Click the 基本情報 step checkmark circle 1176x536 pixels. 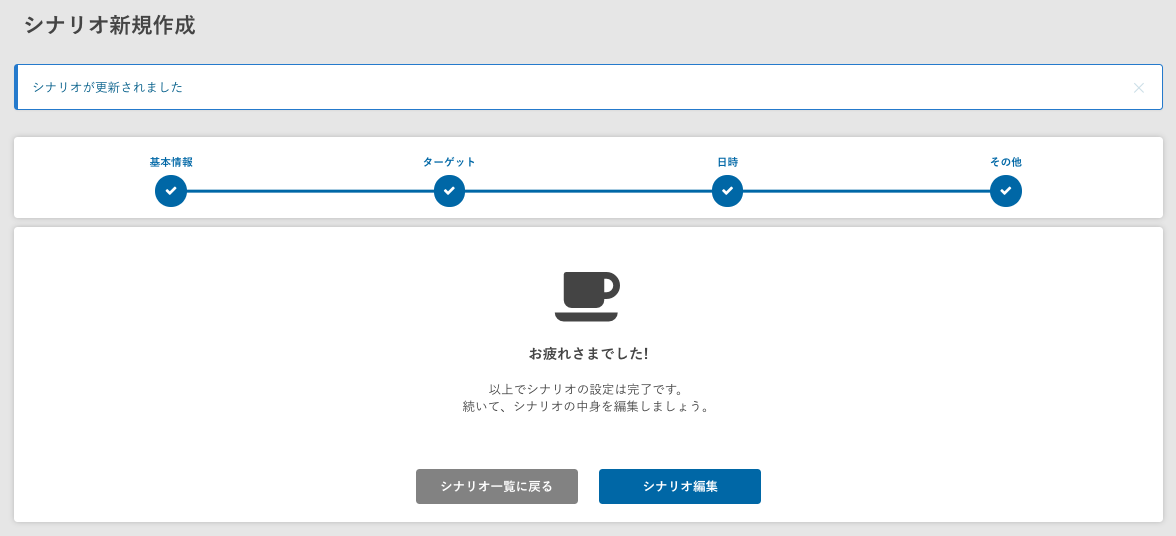click(x=171, y=191)
